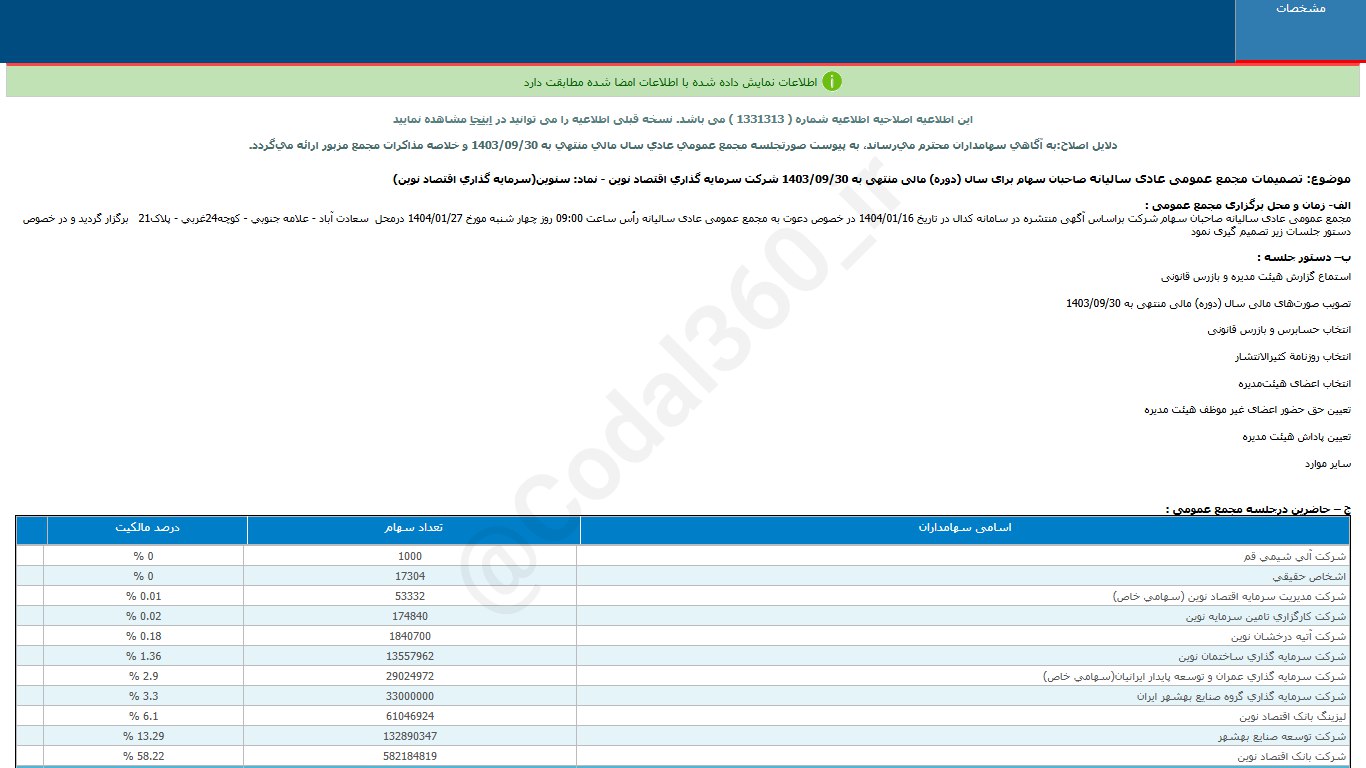The image size is (1366, 768).
Task: Select شرکت سرمایه گذاری ساختمان نوین row
Action: point(1262,656)
